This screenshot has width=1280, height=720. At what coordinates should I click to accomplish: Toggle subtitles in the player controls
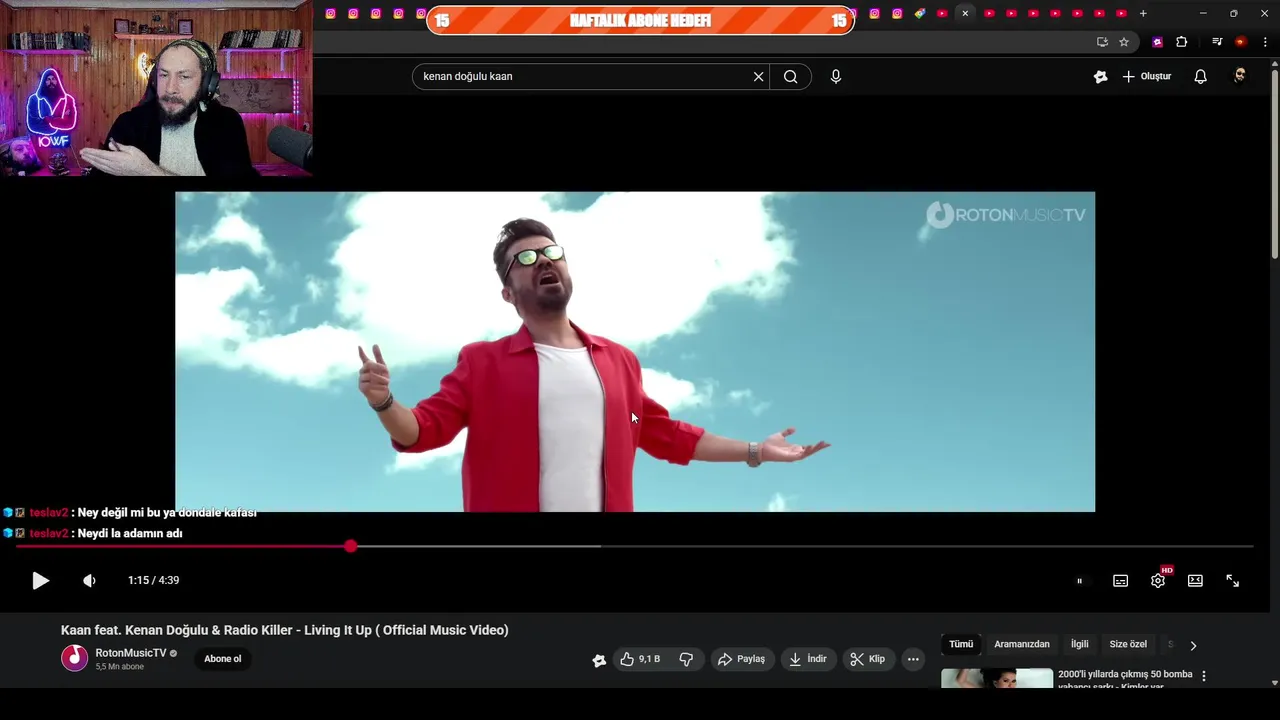1120,581
